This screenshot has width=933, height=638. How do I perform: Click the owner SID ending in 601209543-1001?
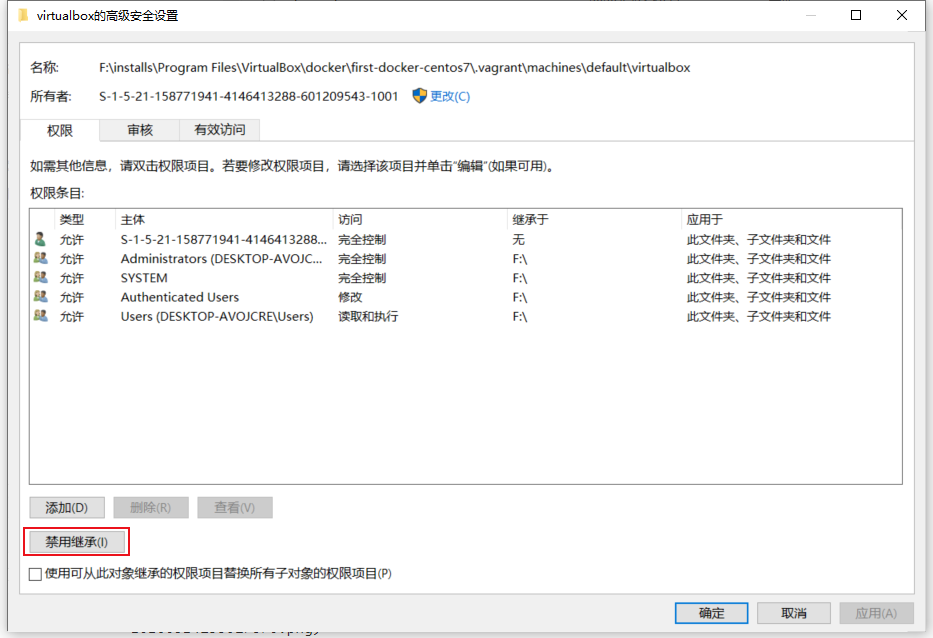coord(249,96)
